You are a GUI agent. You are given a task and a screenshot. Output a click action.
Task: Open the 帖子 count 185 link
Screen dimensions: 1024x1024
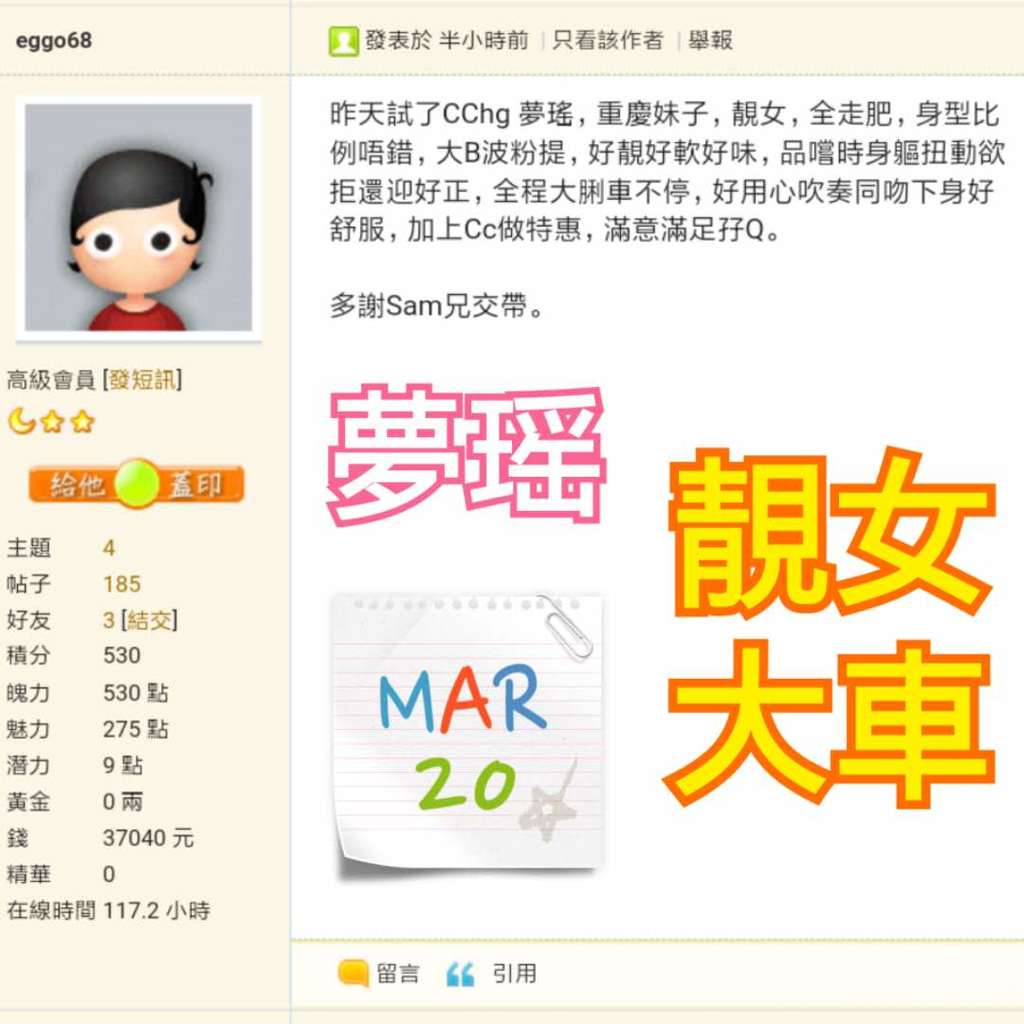pos(122,583)
